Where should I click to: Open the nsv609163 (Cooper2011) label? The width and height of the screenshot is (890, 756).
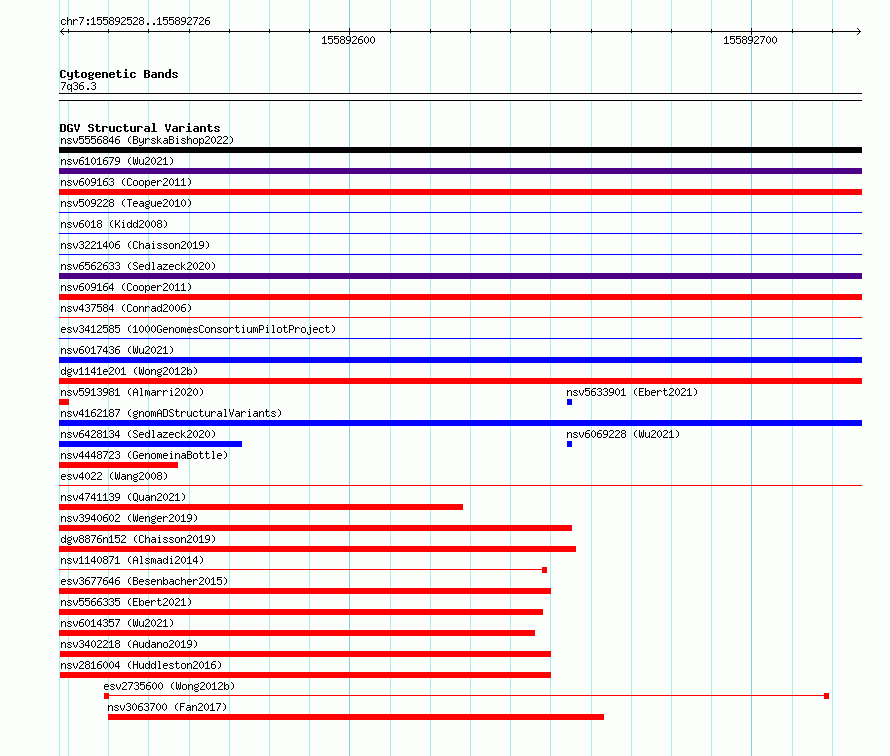(126, 182)
